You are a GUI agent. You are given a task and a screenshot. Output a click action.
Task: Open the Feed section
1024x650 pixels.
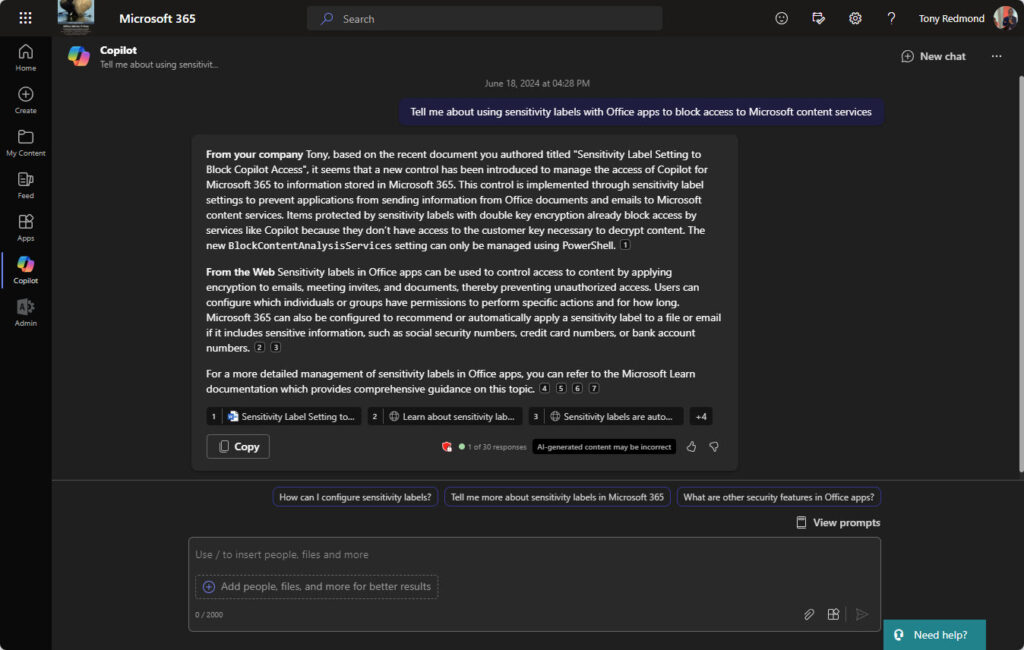click(x=25, y=185)
